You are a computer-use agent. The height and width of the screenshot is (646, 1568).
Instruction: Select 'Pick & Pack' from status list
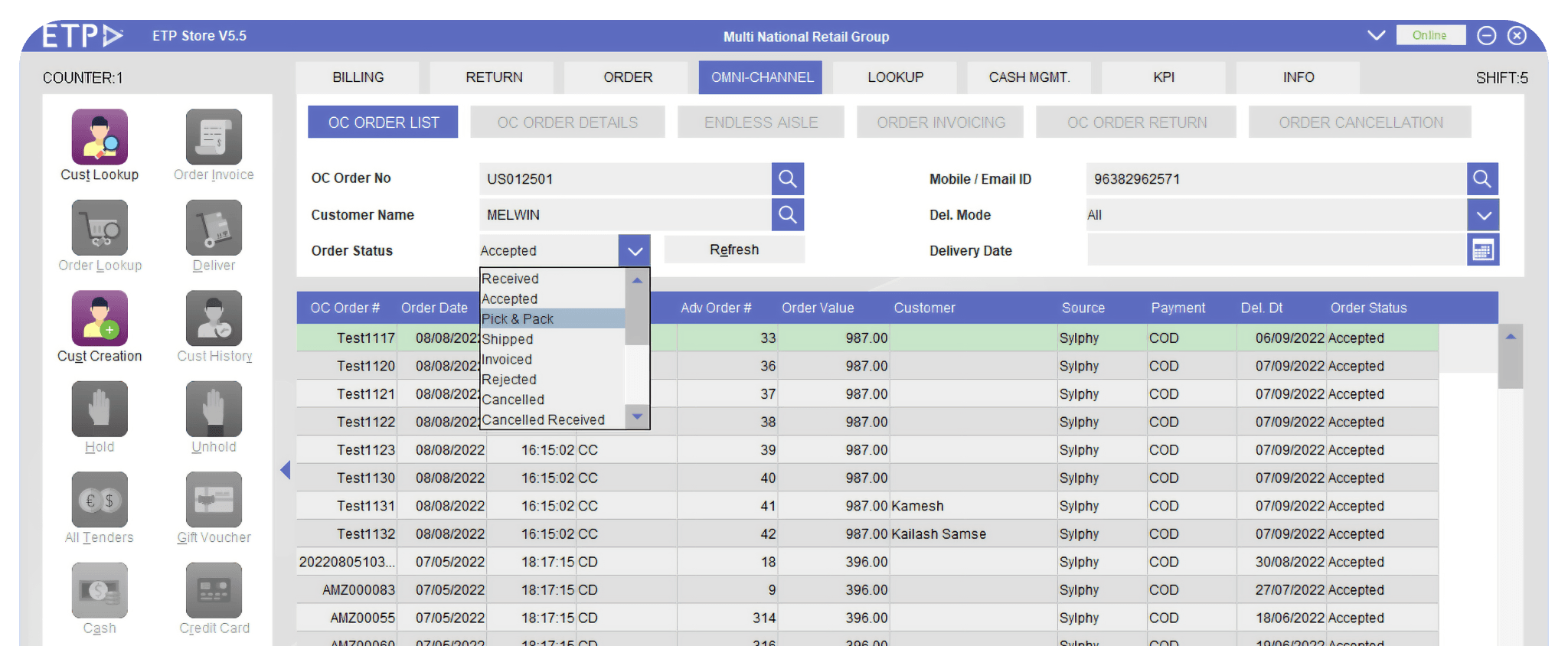[x=551, y=319]
